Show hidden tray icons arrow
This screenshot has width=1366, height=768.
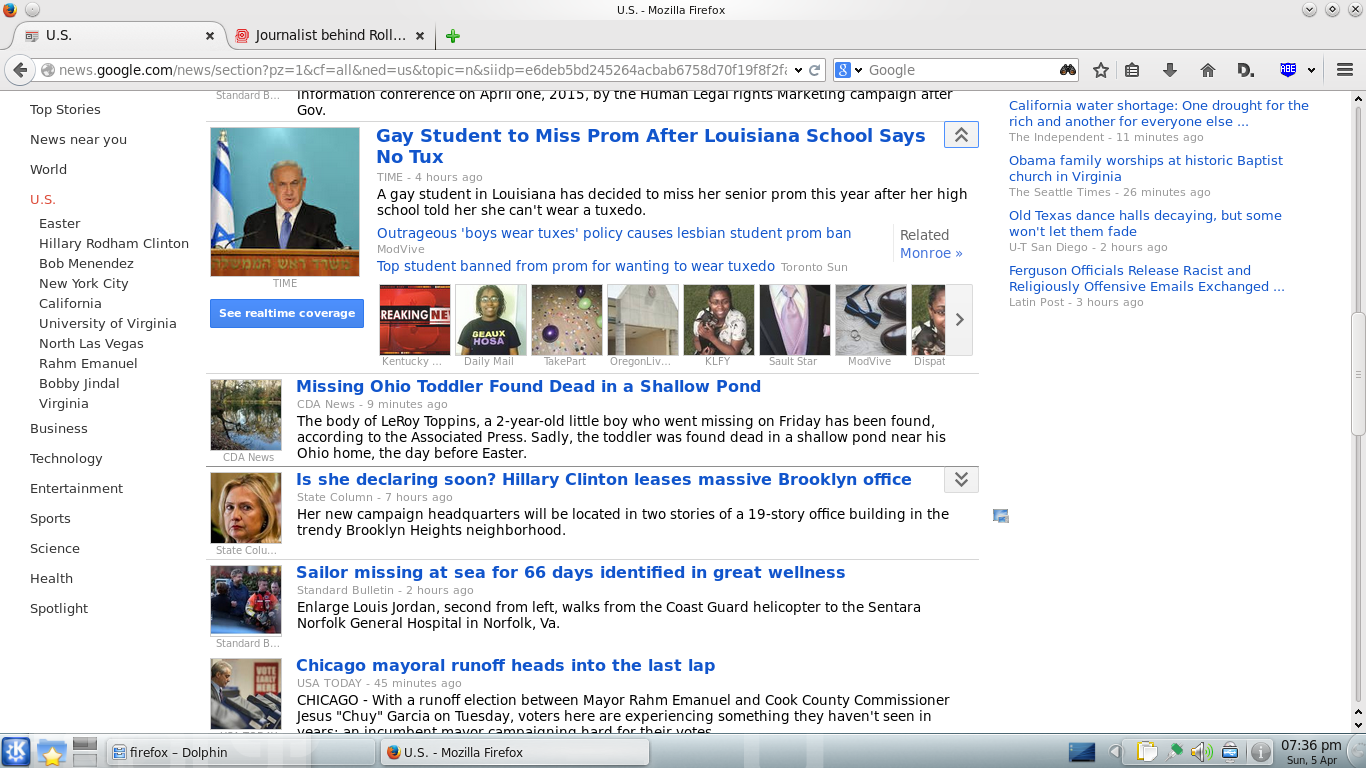pos(1115,752)
